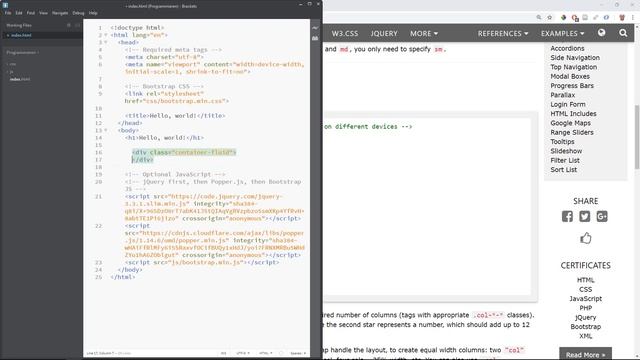Open the Modal Boxes link
The width and height of the screenshot is (640, 360).
pos(570,76)
